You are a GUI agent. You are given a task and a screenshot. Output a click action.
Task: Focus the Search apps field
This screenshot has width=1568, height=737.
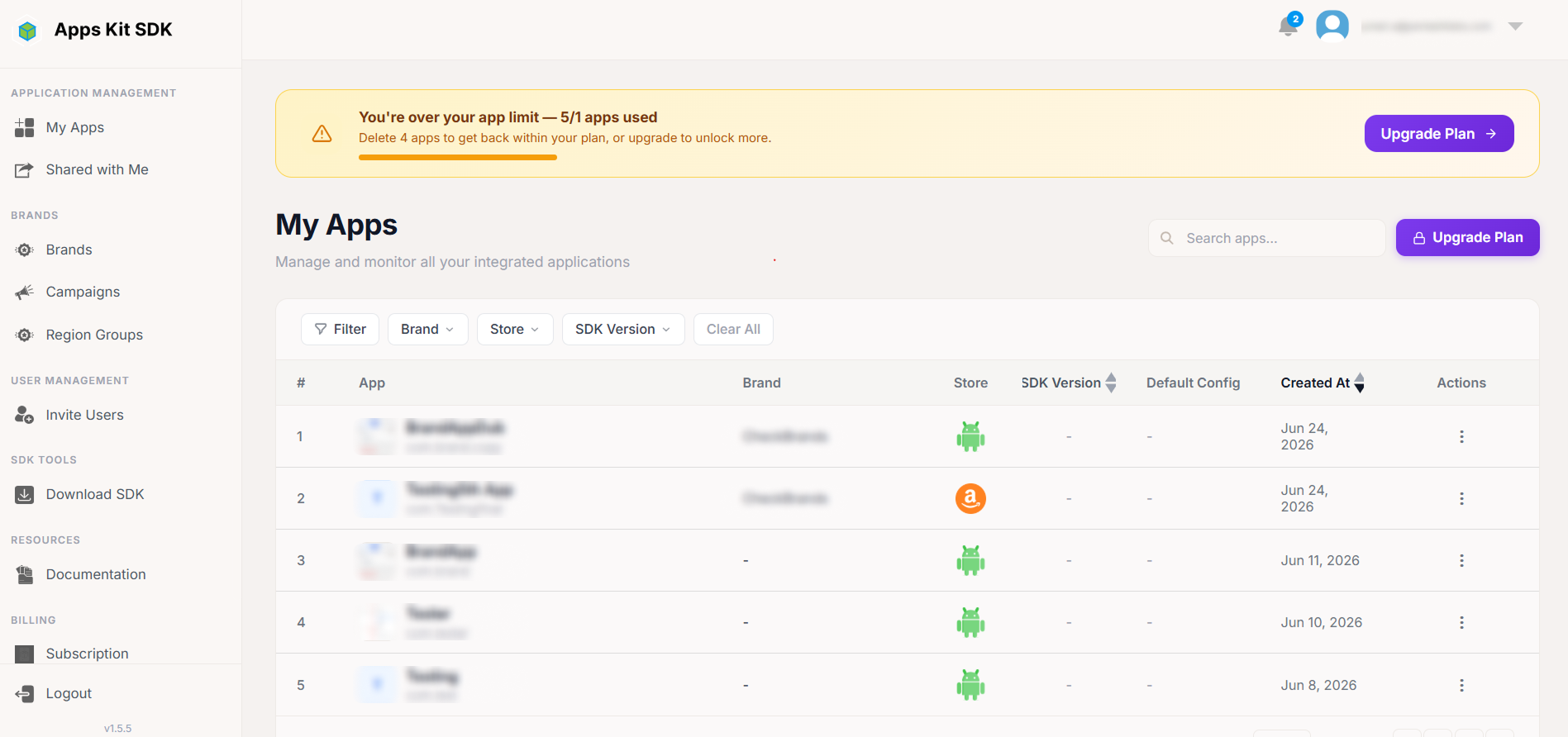tap(1266, 238)
